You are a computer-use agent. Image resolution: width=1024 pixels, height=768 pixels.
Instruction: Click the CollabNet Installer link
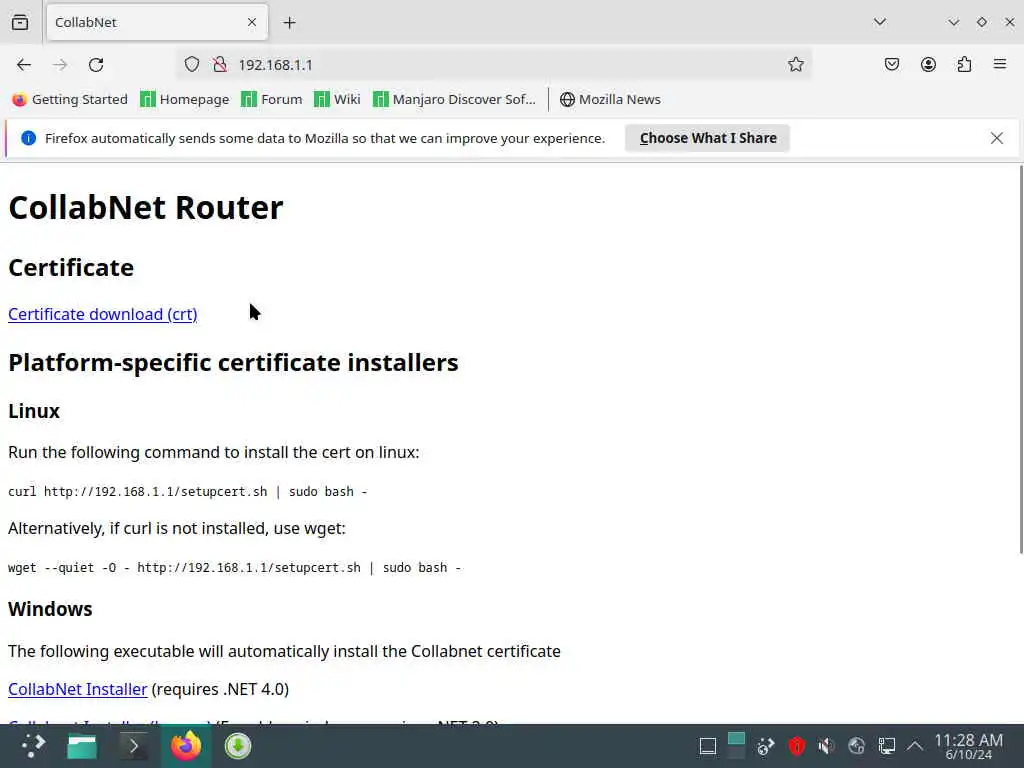tap(78, 689)
